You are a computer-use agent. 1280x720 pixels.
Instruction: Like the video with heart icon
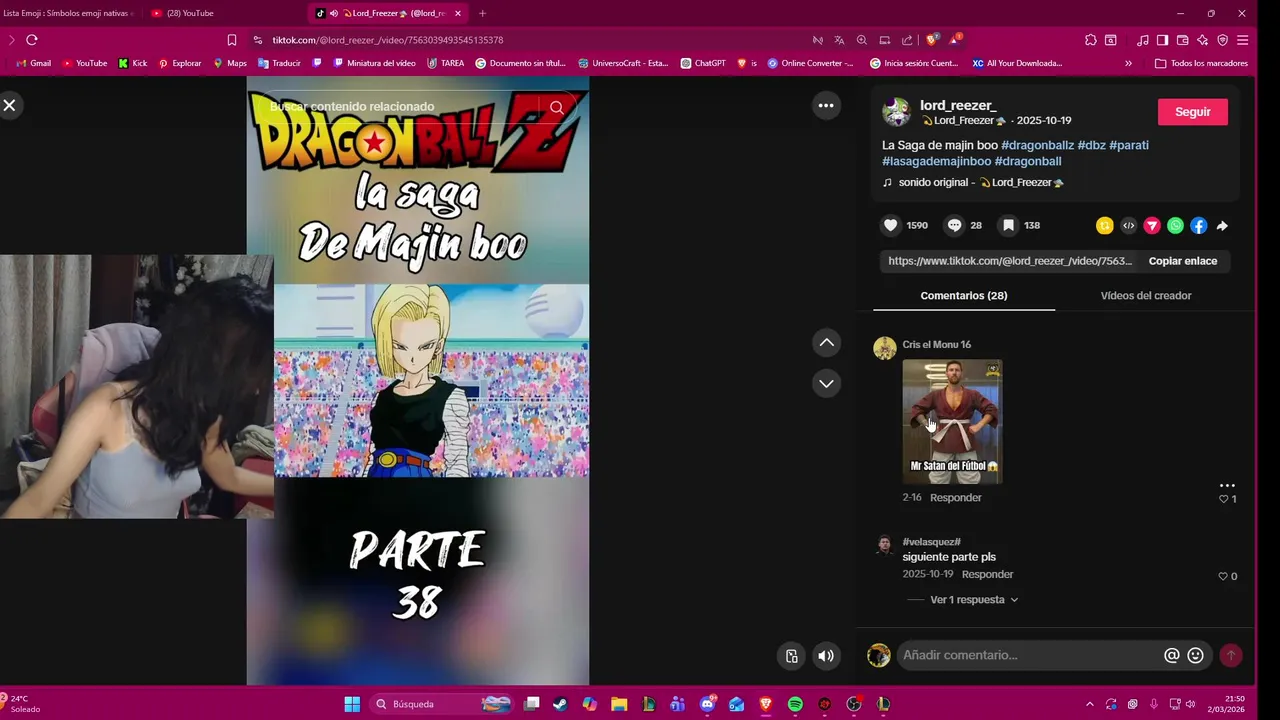pyautogui.click(x=890, y=226)
